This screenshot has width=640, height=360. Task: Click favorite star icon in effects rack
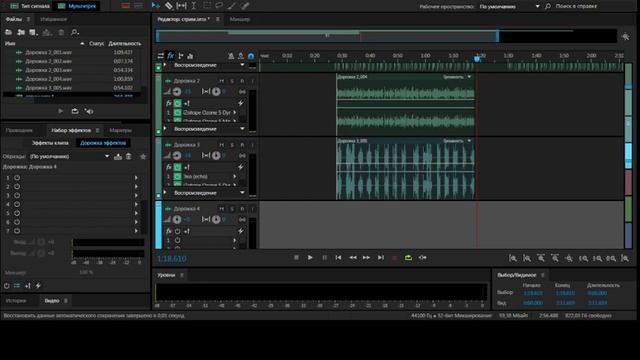click(143, 157)
